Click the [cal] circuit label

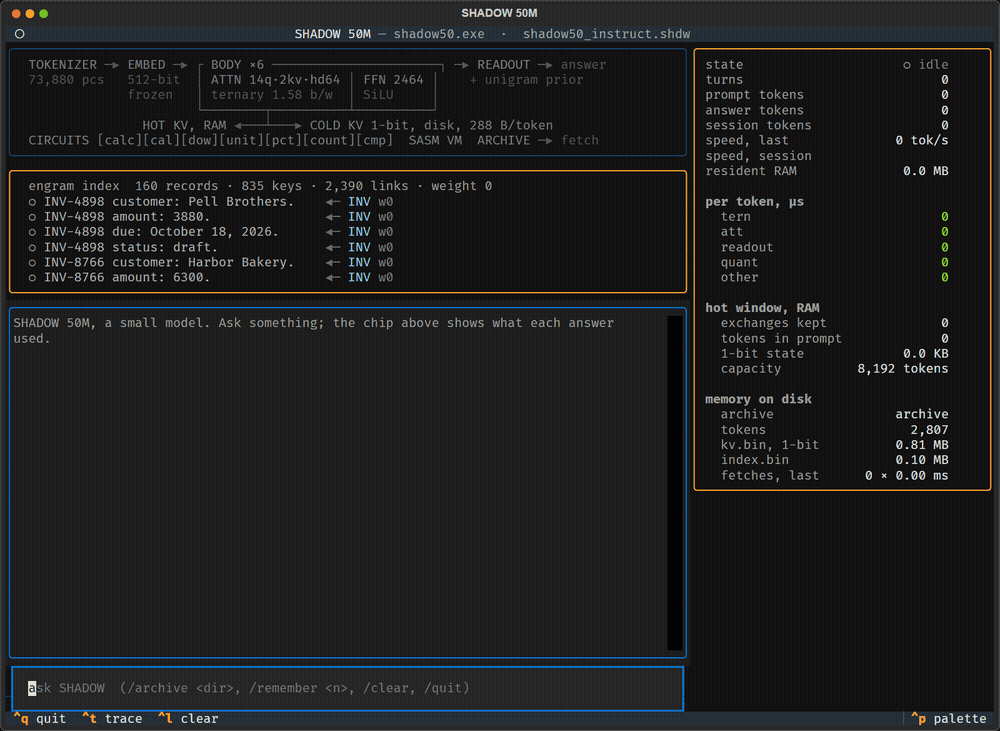(161, 140)
